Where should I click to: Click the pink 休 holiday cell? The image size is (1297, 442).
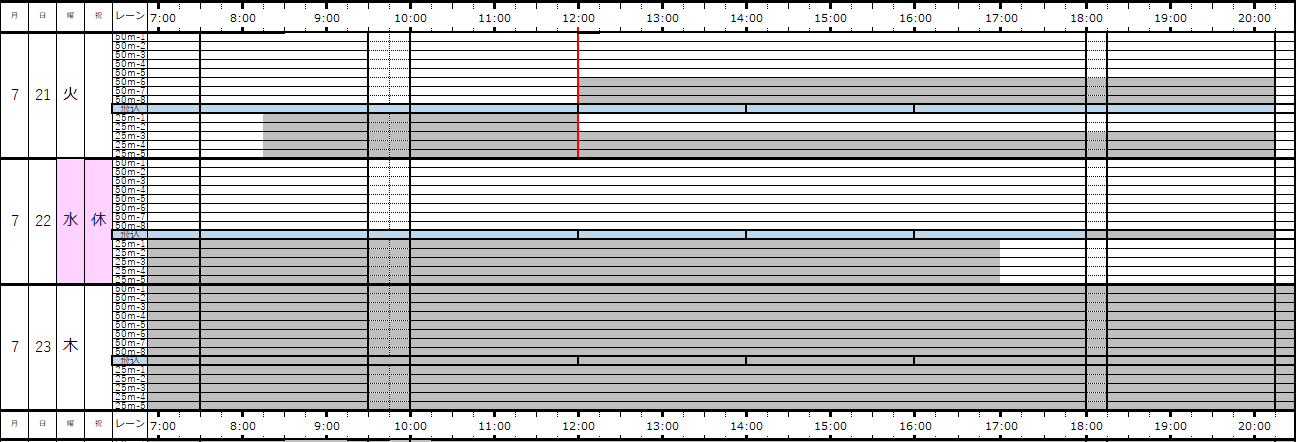pos(98,221)
